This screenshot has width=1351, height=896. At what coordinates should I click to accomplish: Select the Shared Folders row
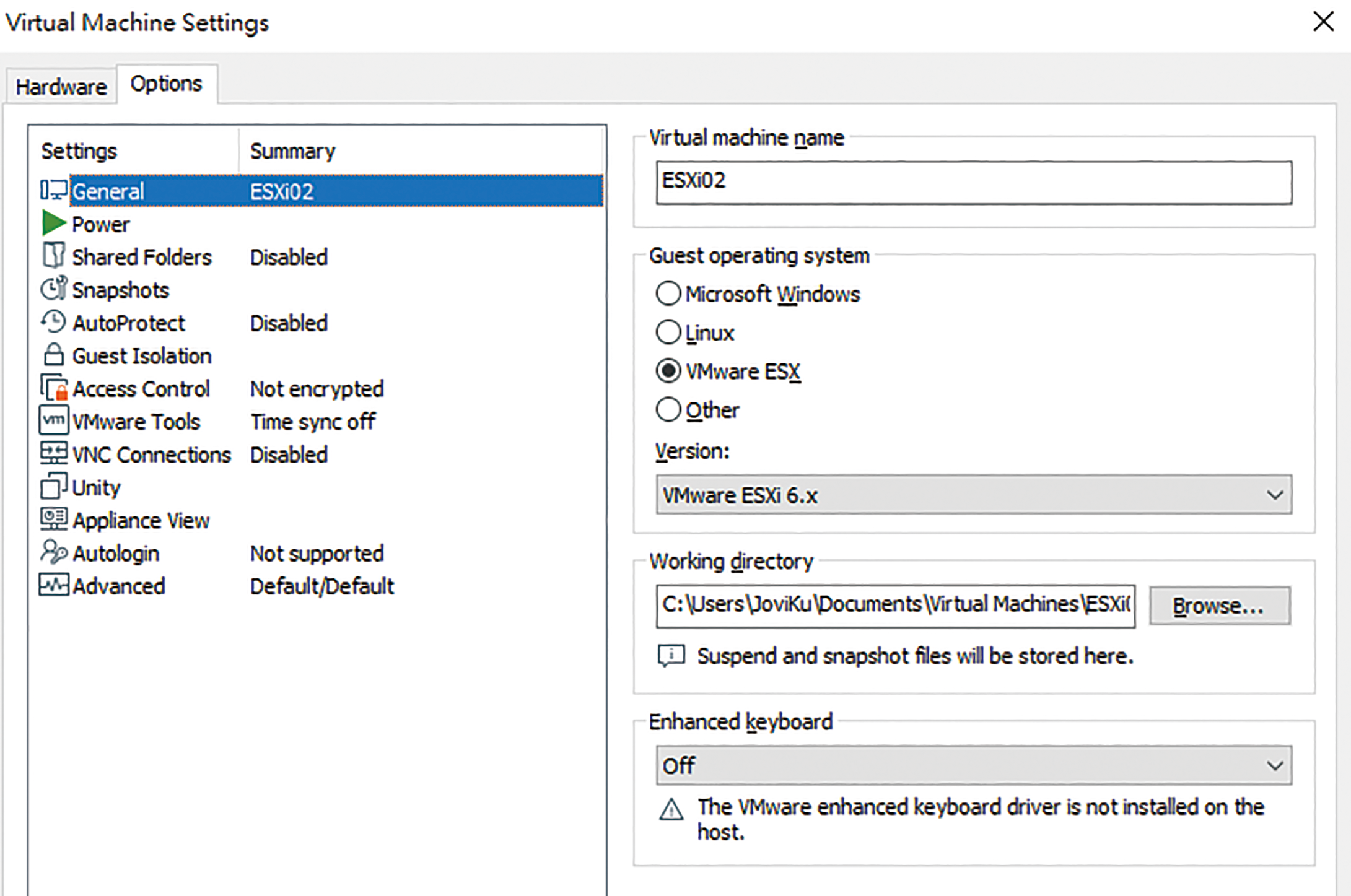(x=321, y=256)
